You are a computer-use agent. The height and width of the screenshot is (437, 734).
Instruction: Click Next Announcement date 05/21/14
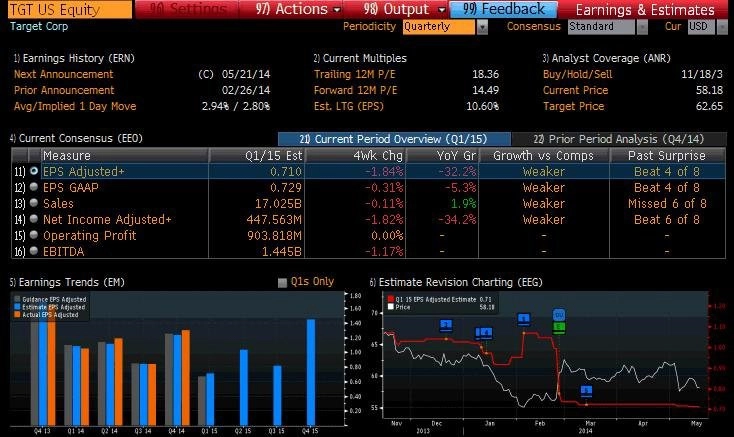(x=246, y=74)
